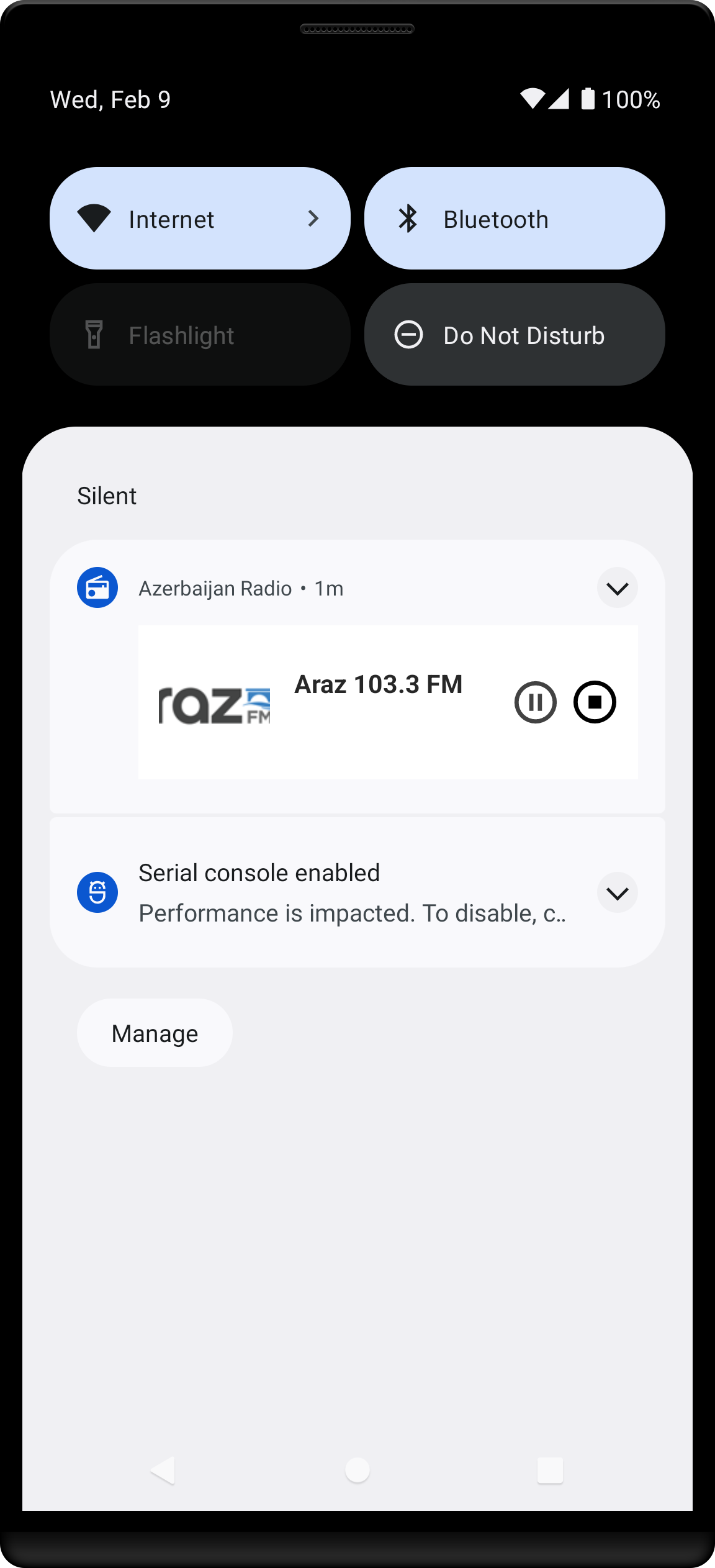Expand the Serial console enabled notification
715x1568 pixels.
coord(618,893)
